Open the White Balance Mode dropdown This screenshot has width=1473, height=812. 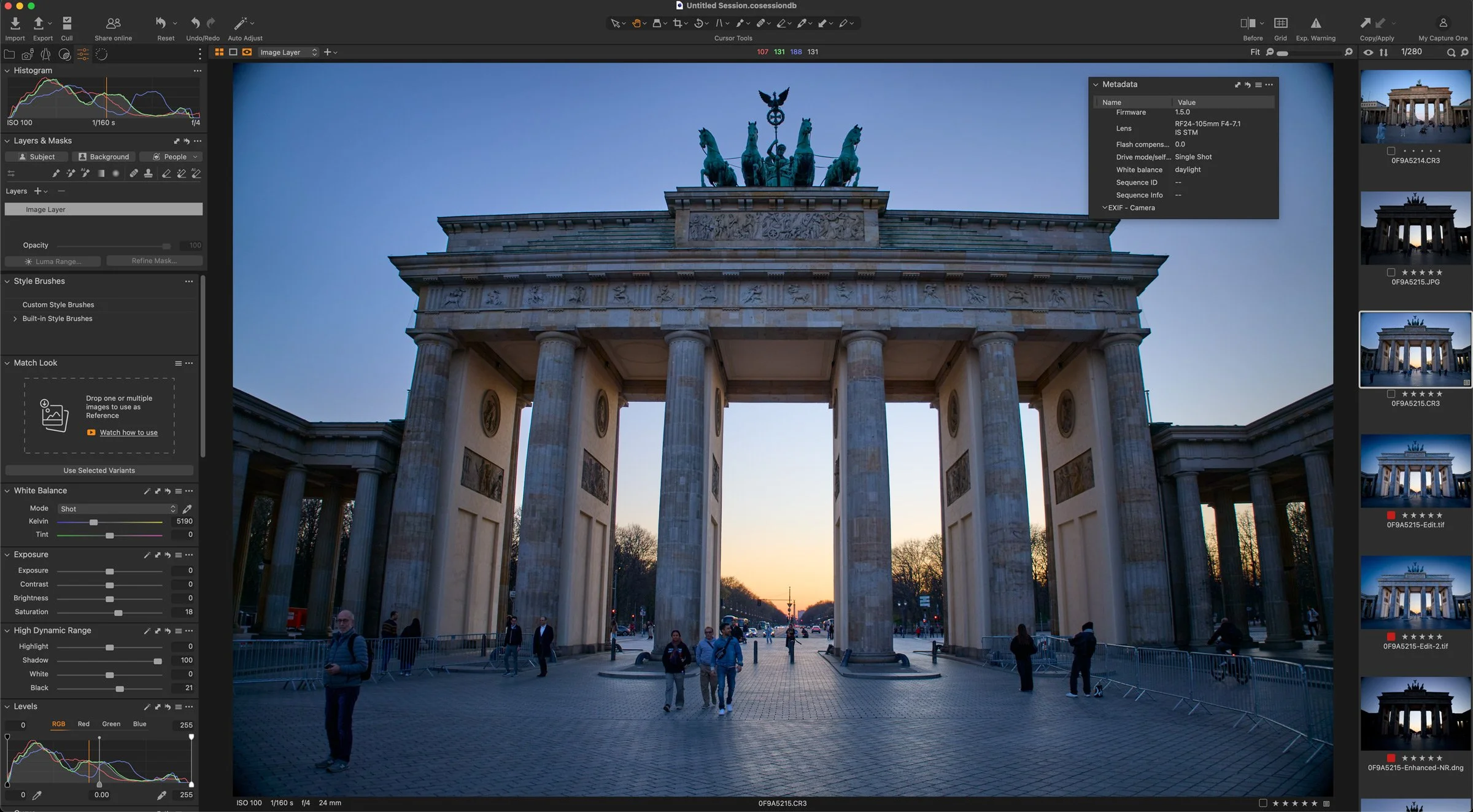(x=117, y=509)
